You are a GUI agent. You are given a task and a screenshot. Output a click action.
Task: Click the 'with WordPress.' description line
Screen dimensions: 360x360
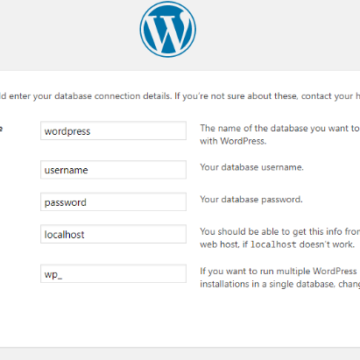[x=233, y=141]
